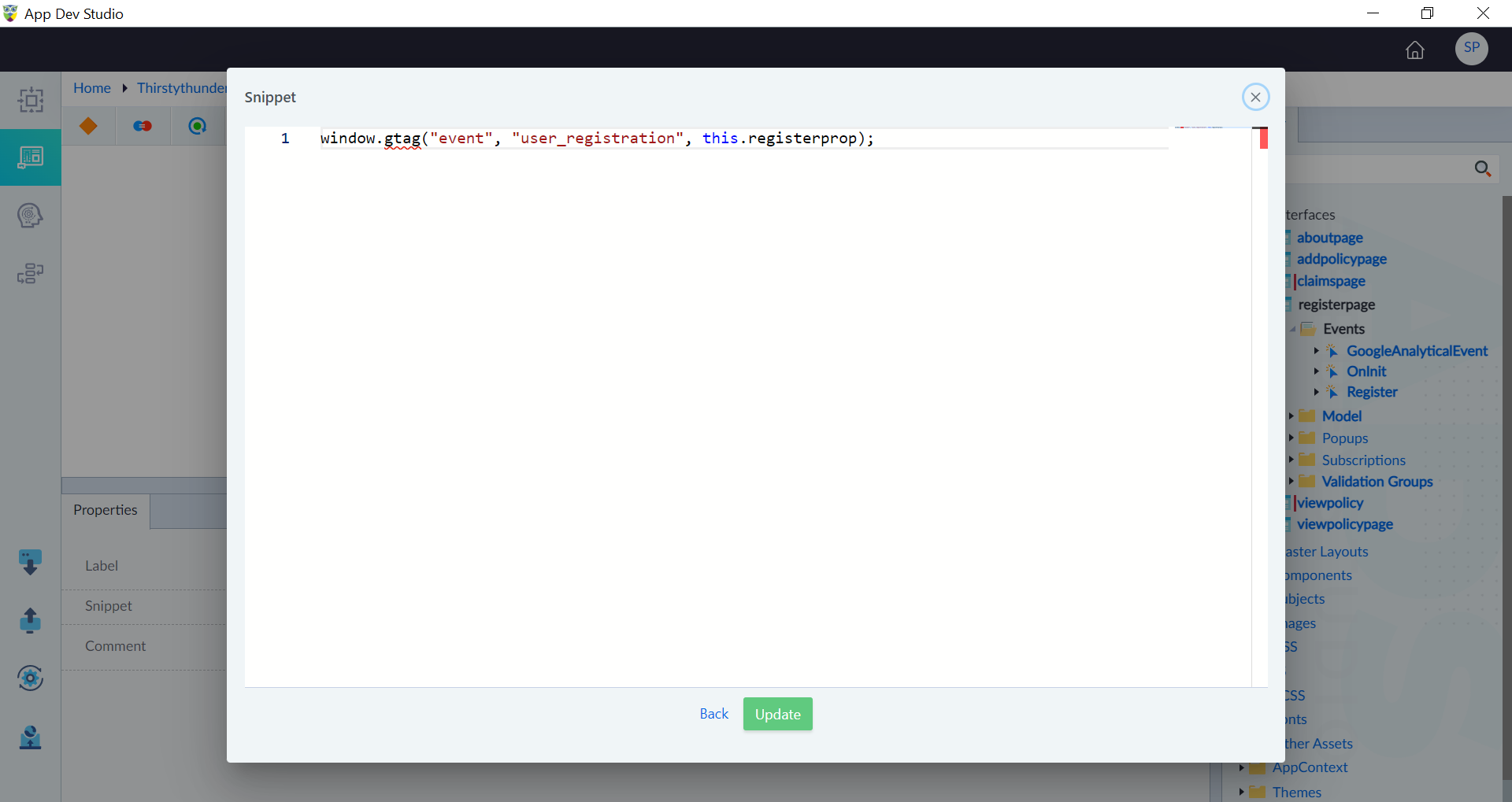Open claimspage in the tree
Image resolution: width=1512 pixels, height=802 pixels.
click(1331, 281)
